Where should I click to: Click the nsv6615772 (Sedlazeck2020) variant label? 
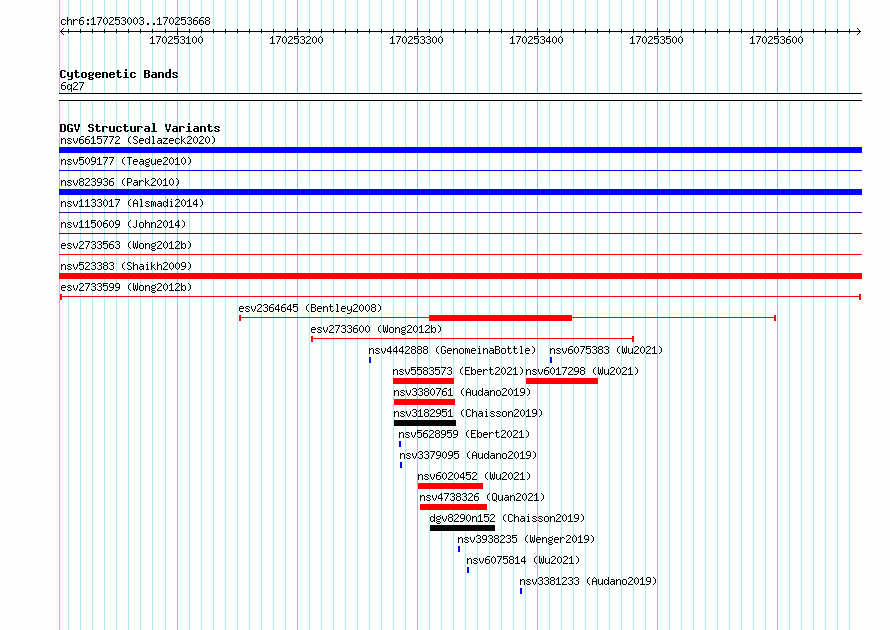click(138, 140)
